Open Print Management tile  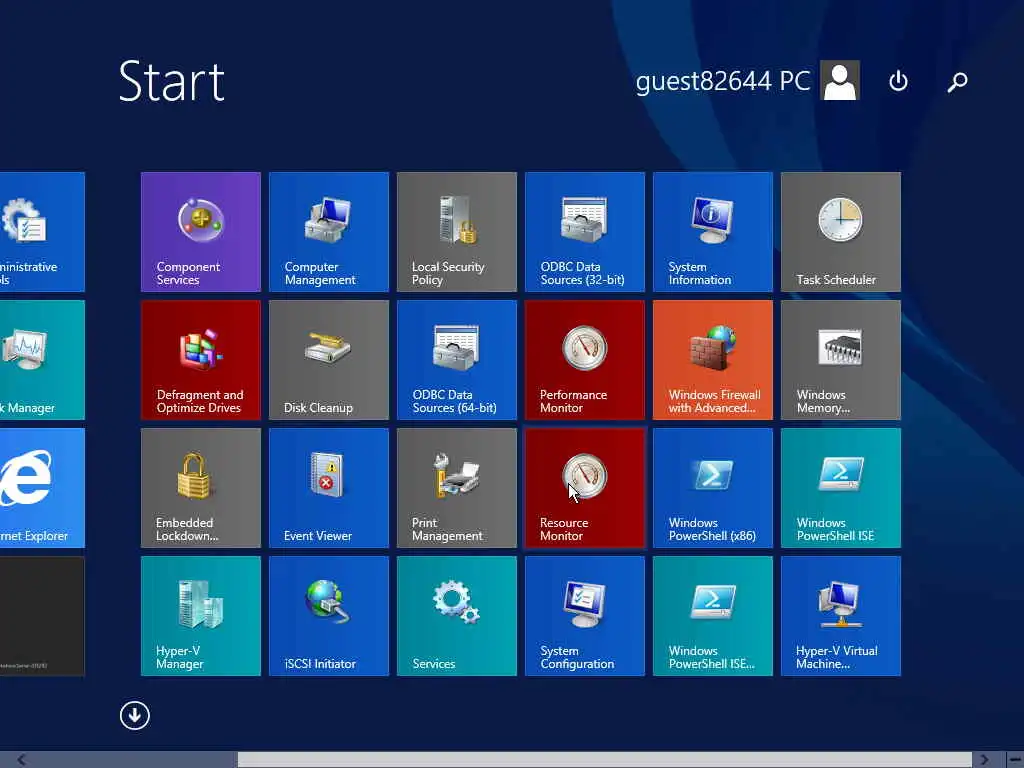[456, 488]
